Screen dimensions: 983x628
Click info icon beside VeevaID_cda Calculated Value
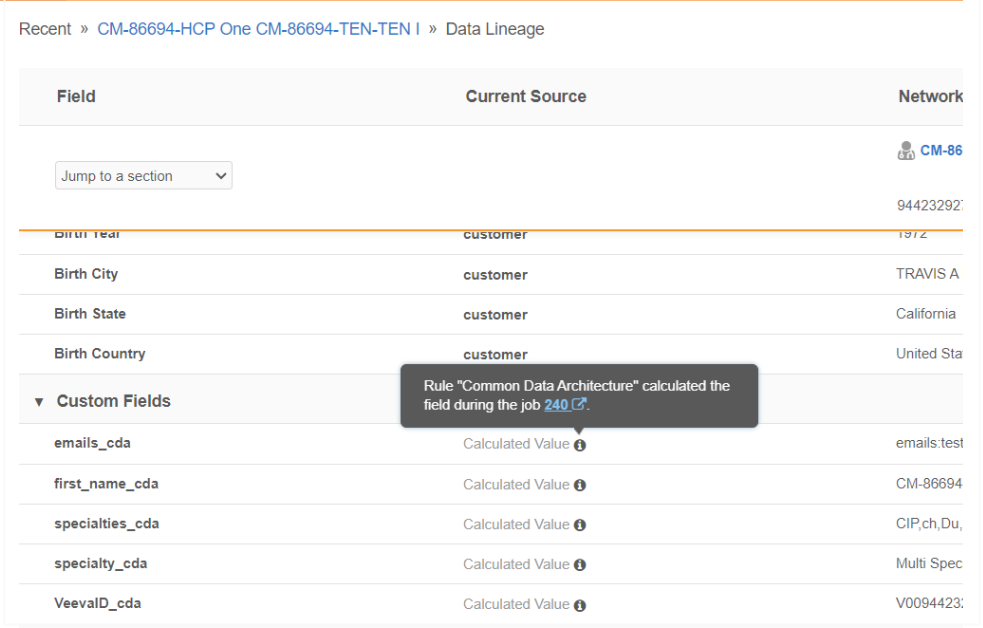point(580,605)
